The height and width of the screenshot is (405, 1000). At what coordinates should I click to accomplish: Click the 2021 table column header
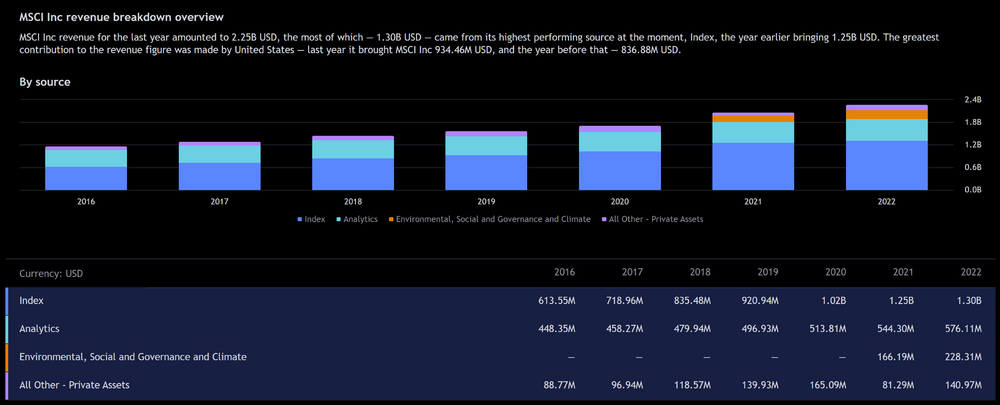pos(903,272)
